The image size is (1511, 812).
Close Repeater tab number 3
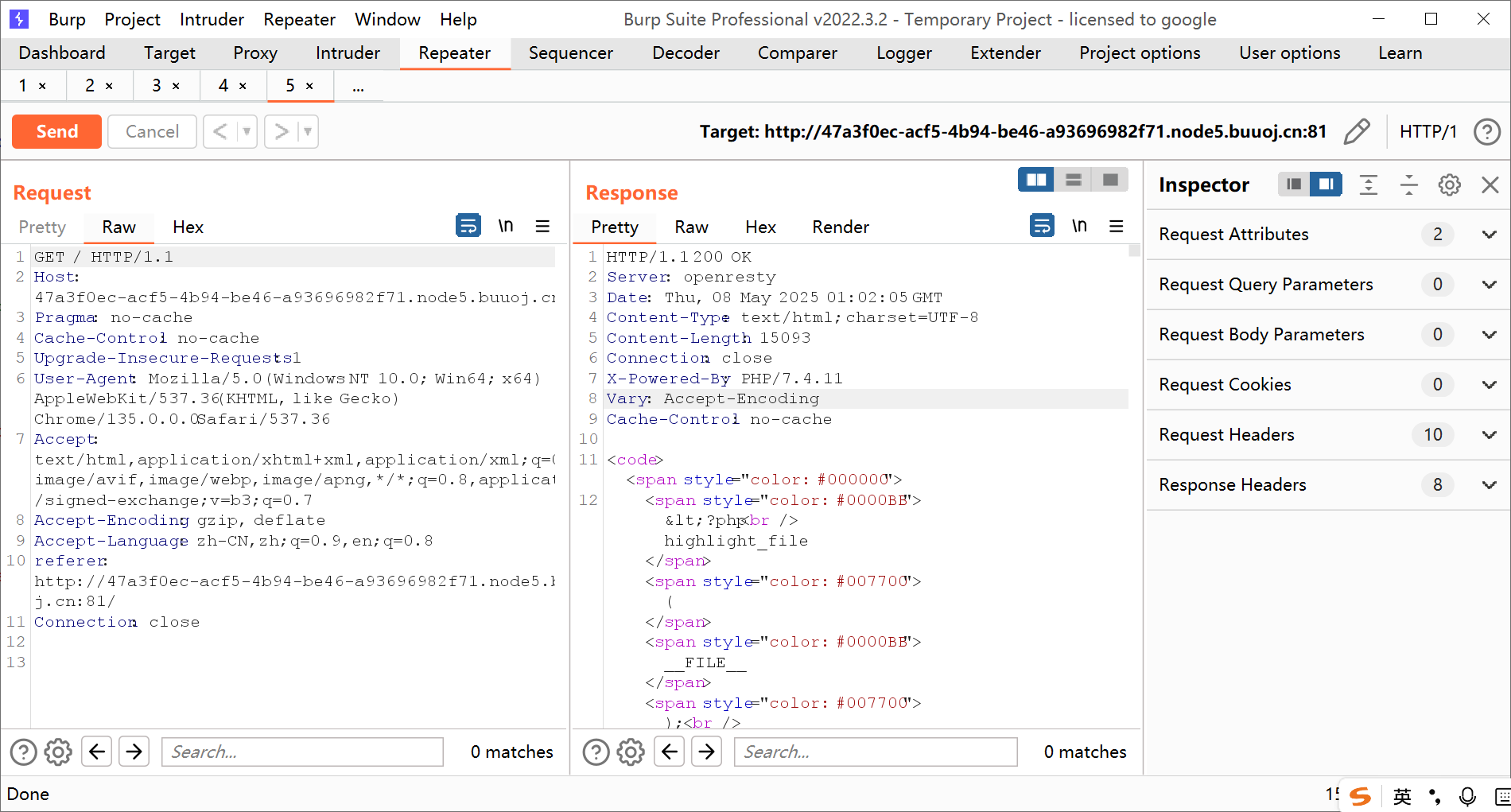176,86
